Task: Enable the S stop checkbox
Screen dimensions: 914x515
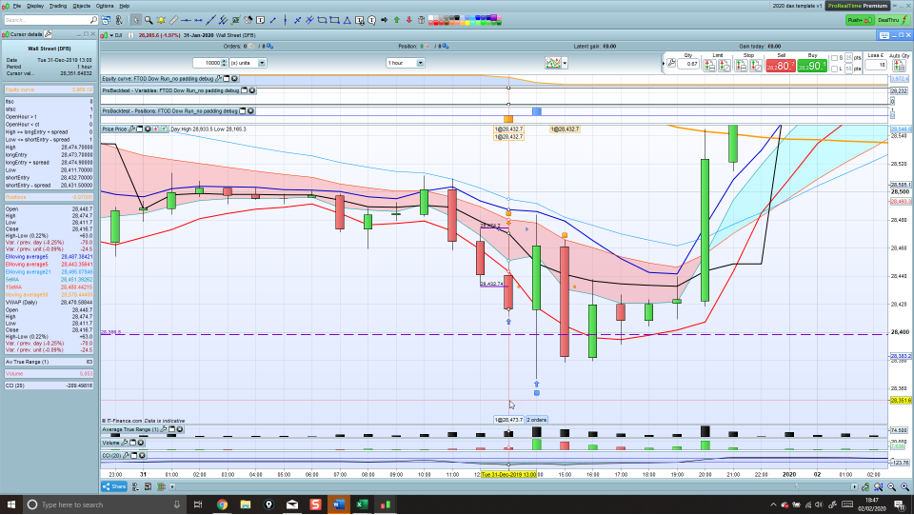Action: pos(836,58)
